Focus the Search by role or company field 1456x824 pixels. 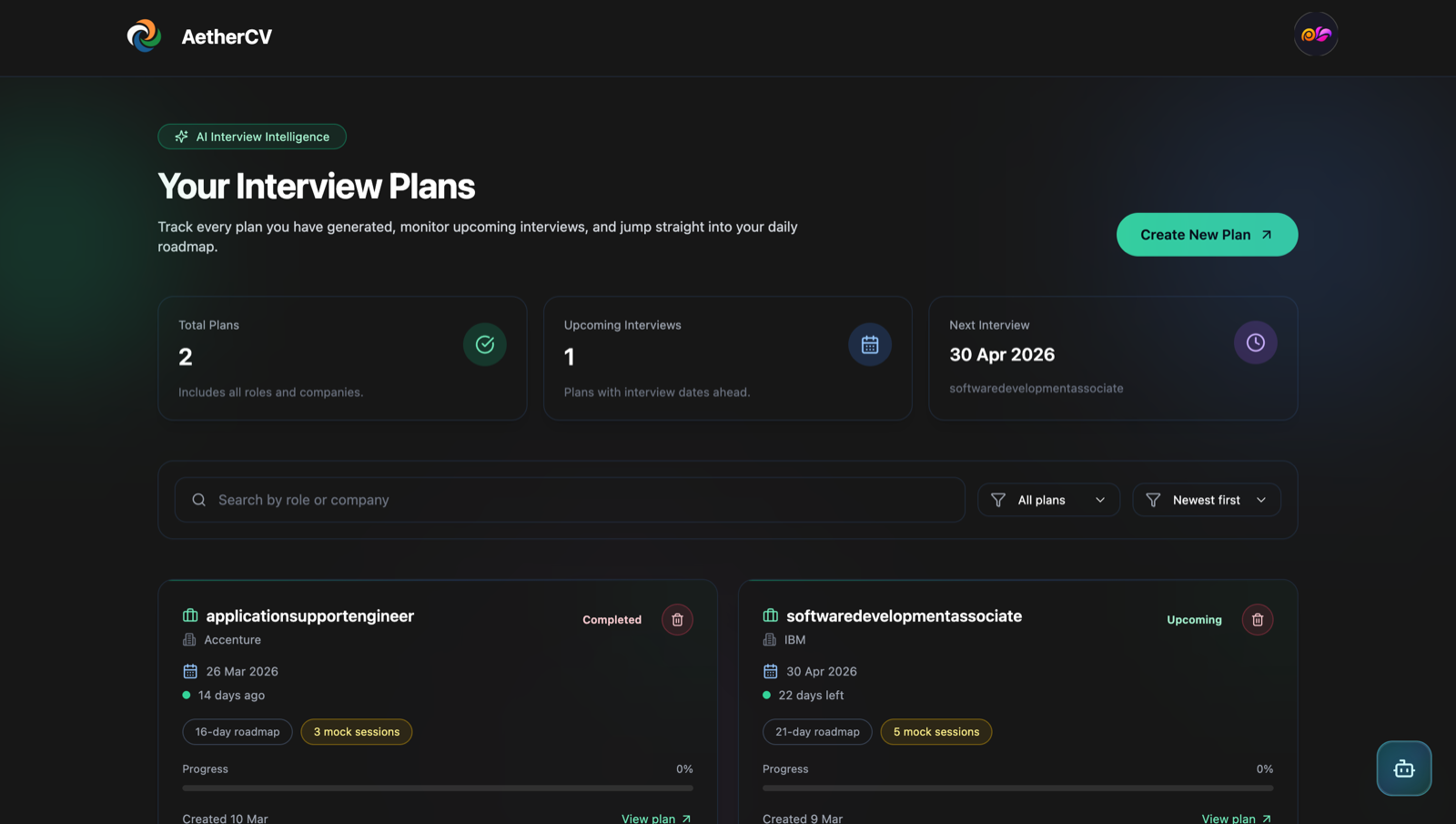click(x=570, y=500)
